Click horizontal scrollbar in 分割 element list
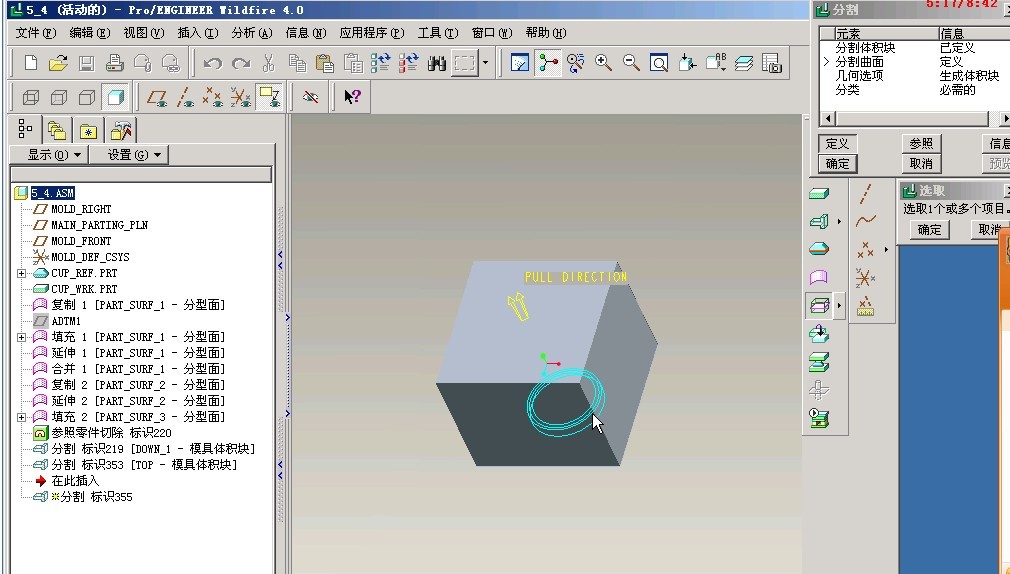This screenshot has width=1010, height=574. click(x=913, y=119)
